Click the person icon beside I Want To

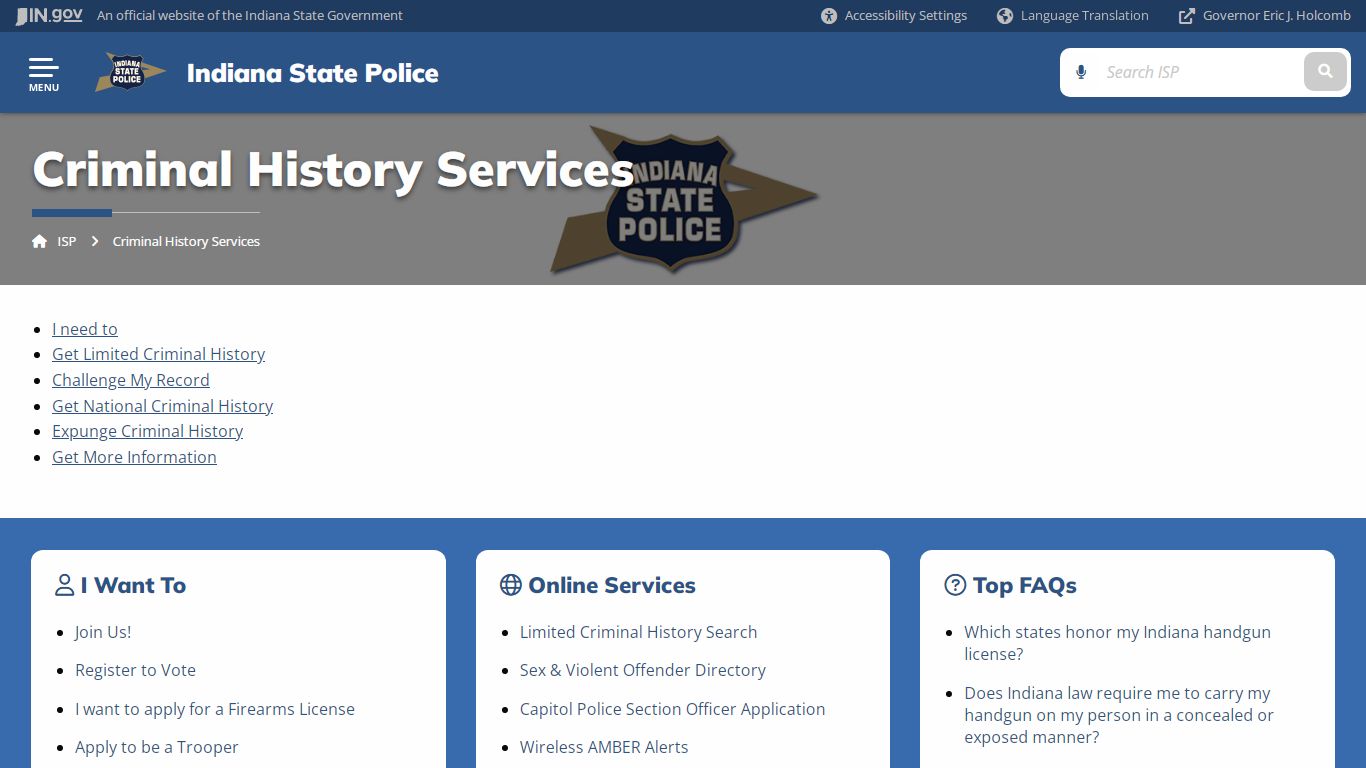point(64,585)
